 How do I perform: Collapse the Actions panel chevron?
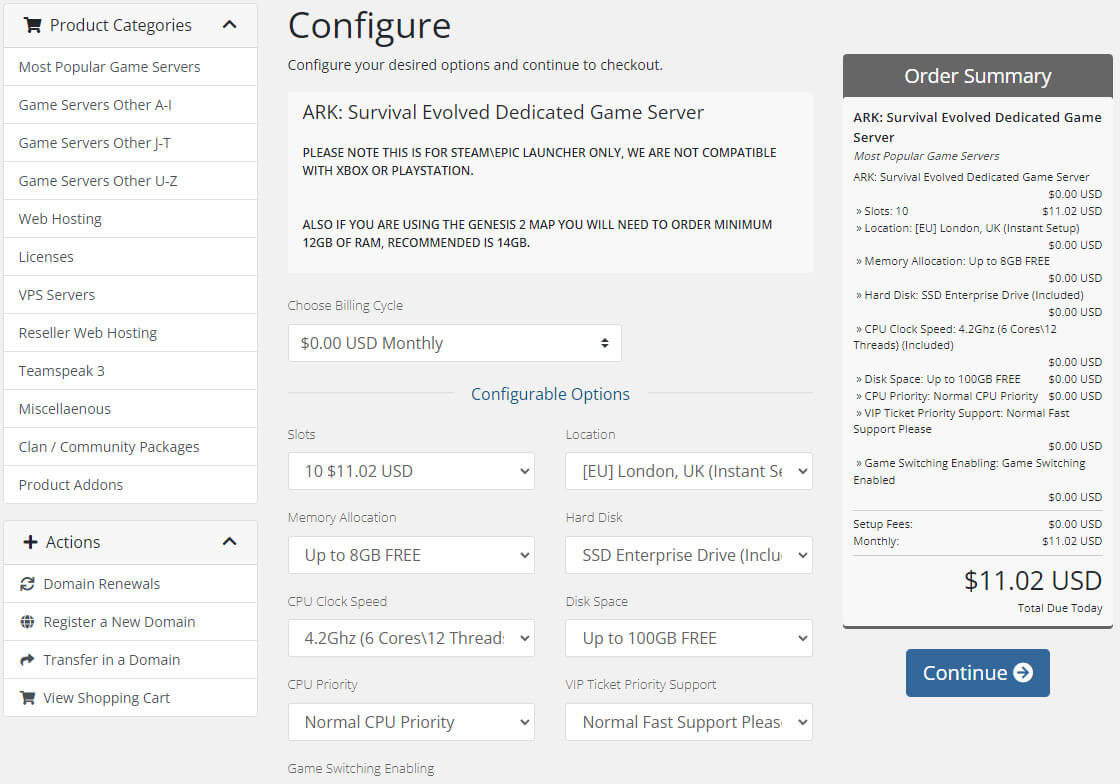[229, 542]
